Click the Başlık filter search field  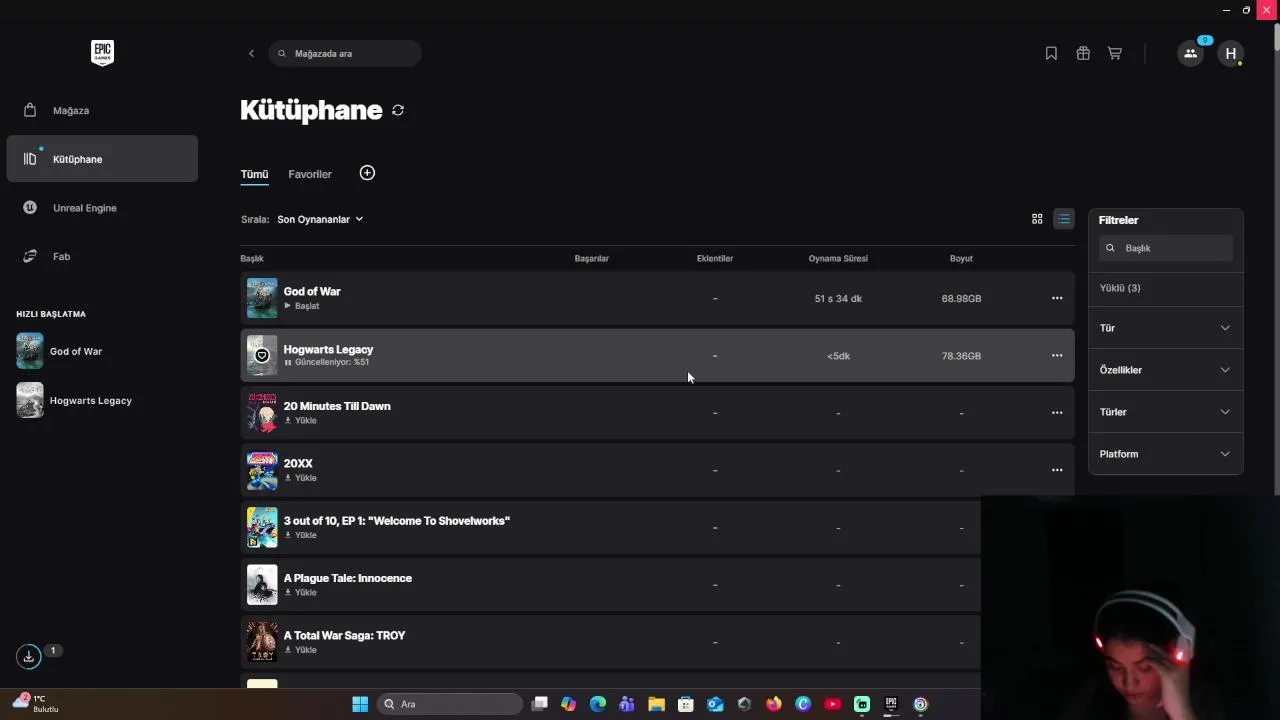click(x=1166, y=248)
